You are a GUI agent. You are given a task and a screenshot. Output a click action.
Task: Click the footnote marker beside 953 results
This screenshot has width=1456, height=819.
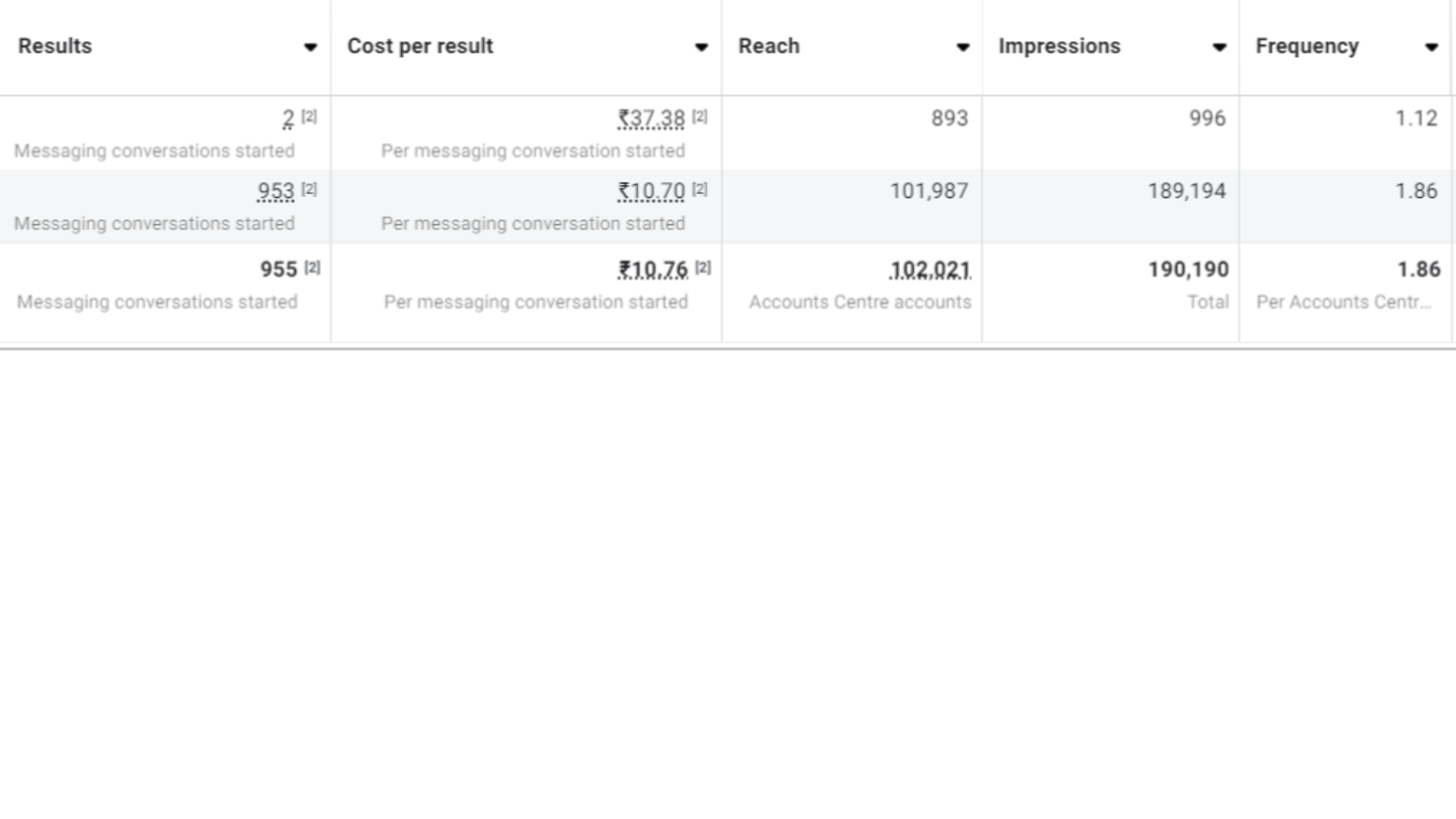tap(308, 190)
